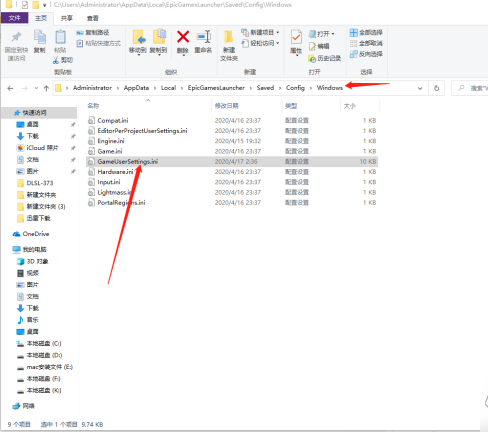Switch to the View ribbon tab

point(93,18)
